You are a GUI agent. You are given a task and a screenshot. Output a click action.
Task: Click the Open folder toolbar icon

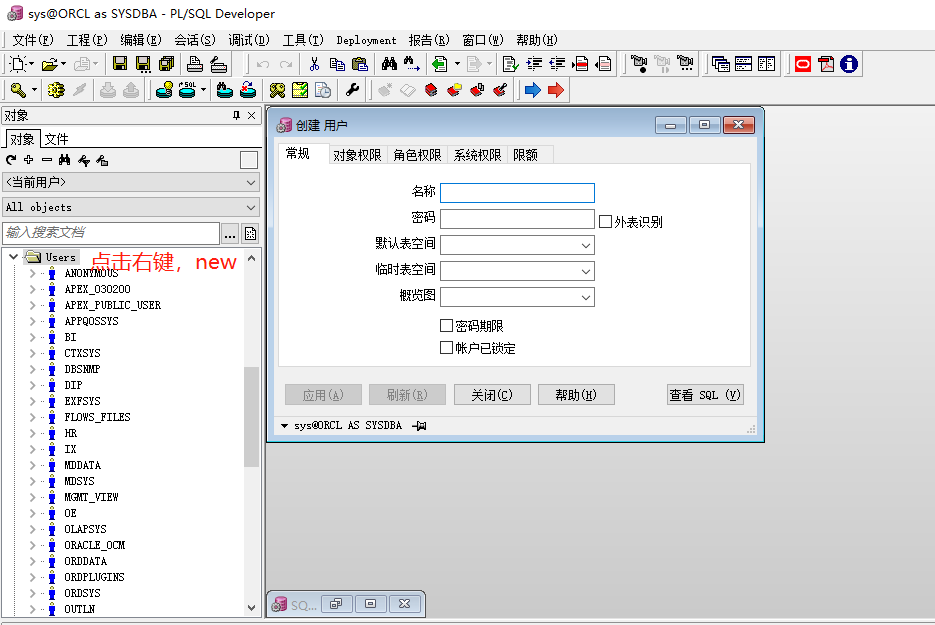coord(49,64)
